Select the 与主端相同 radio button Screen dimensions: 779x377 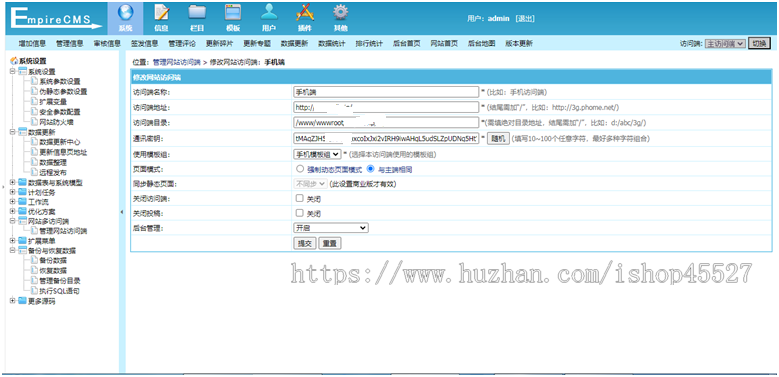point(370,169)
